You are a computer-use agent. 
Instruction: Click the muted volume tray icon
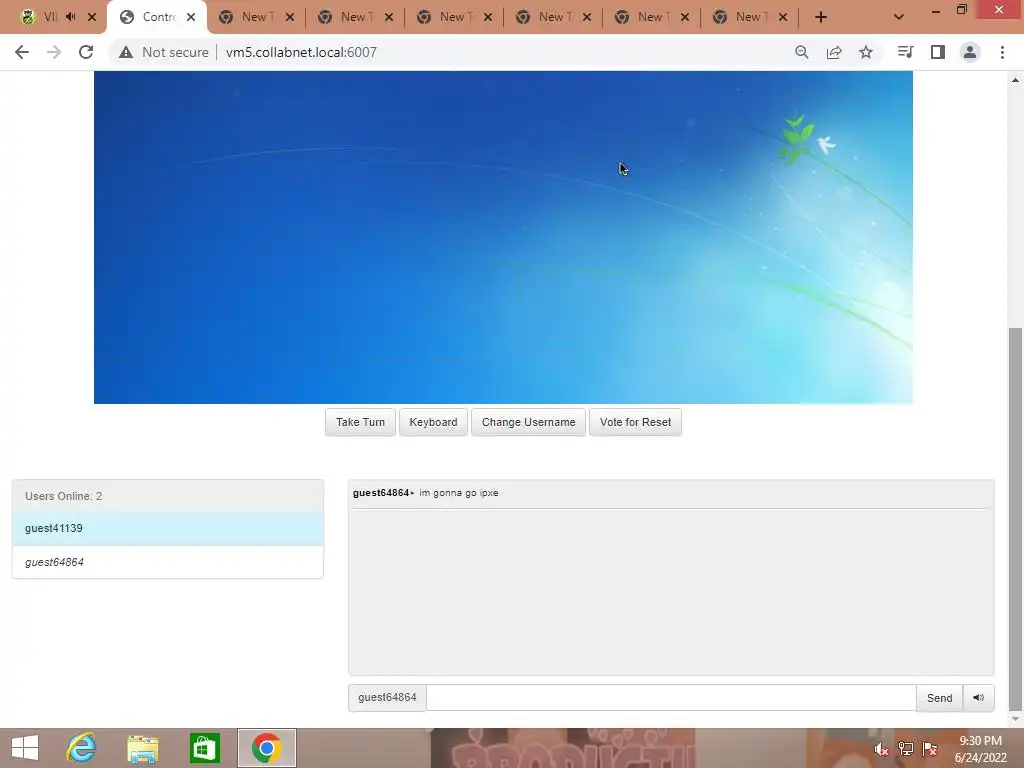[881, 749]
